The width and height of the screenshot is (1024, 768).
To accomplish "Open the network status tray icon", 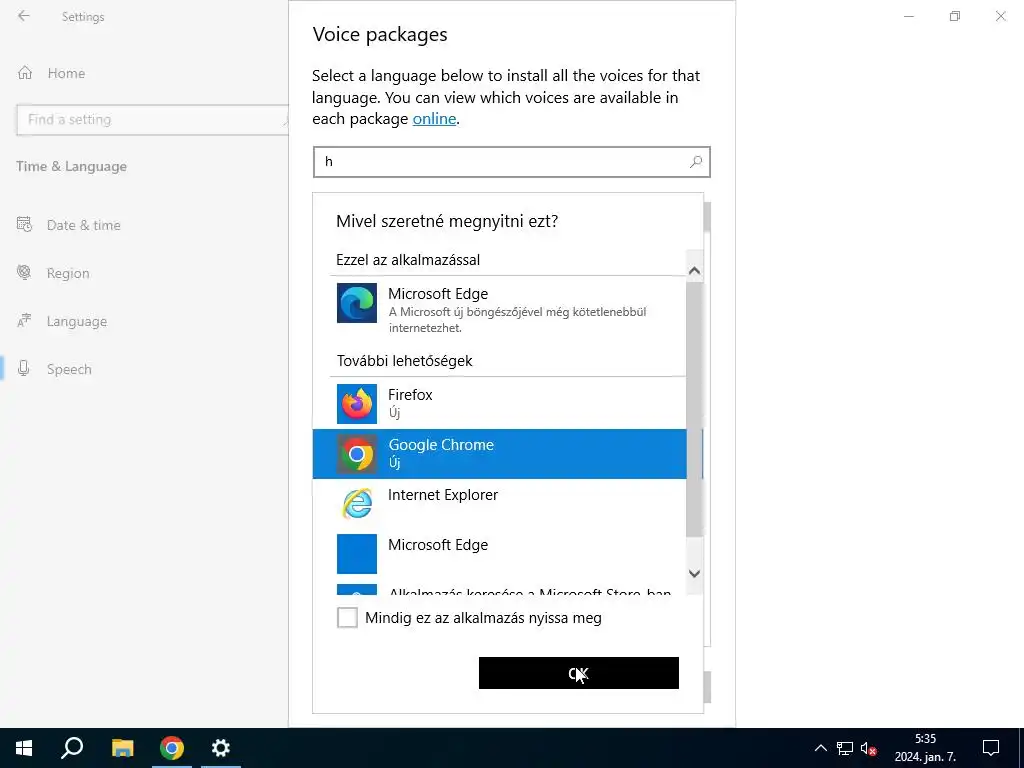I will pos(845,748).
